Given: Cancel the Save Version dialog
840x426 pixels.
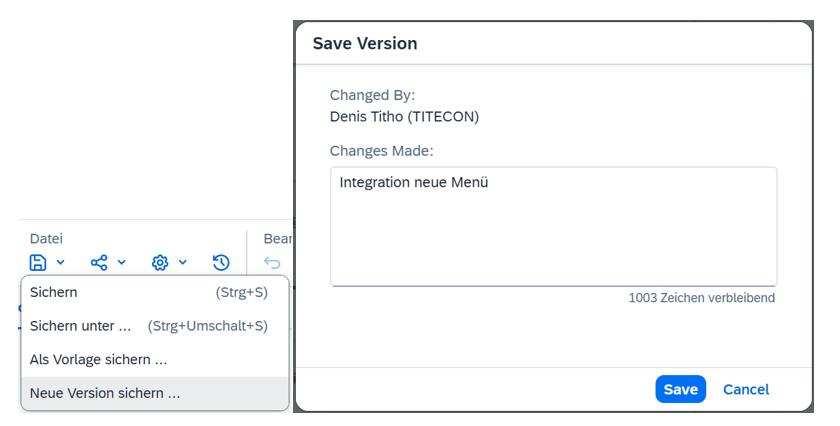Looking at the screenshot, I should point(746,389).
